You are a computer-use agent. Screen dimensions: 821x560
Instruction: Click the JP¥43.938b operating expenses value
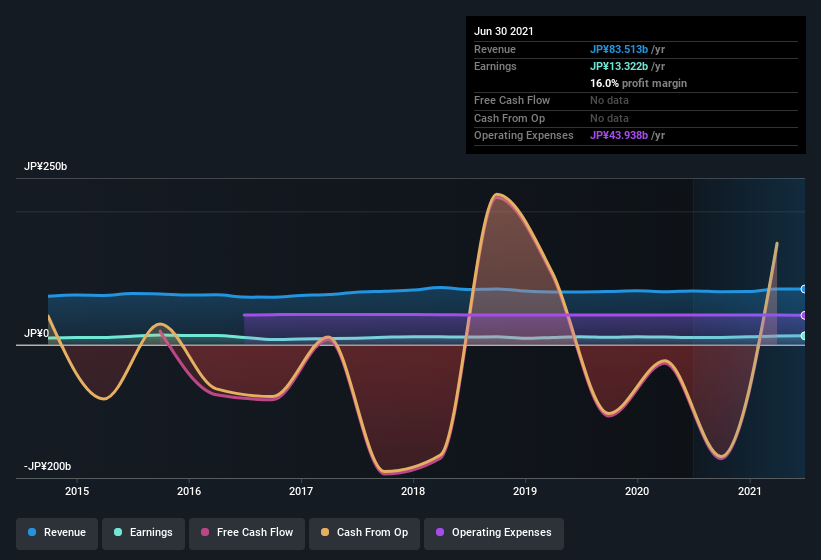(619, 136)
